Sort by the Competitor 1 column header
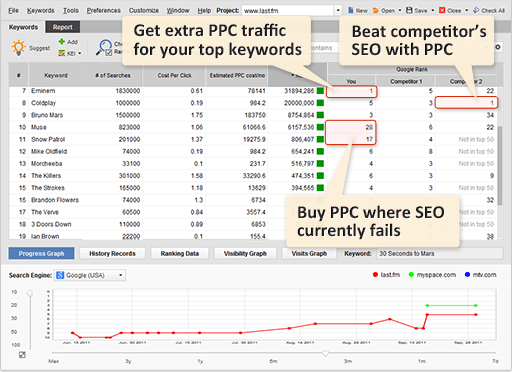The image size is (512, 372). coord(406,81)
